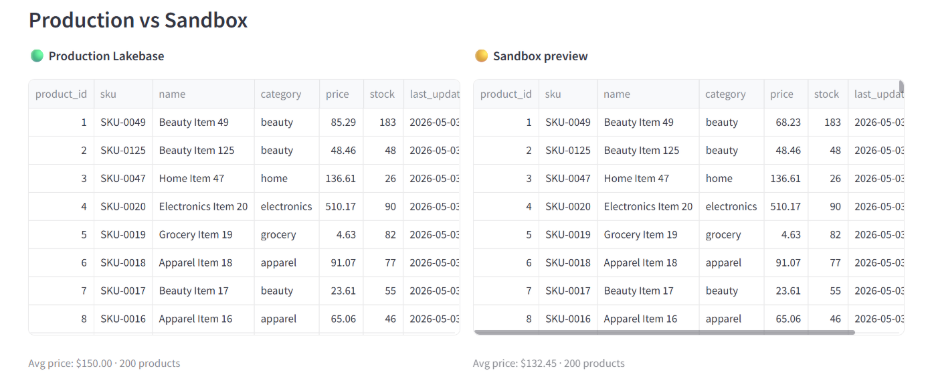Click the Sandbox preview section label

[540, 56]
